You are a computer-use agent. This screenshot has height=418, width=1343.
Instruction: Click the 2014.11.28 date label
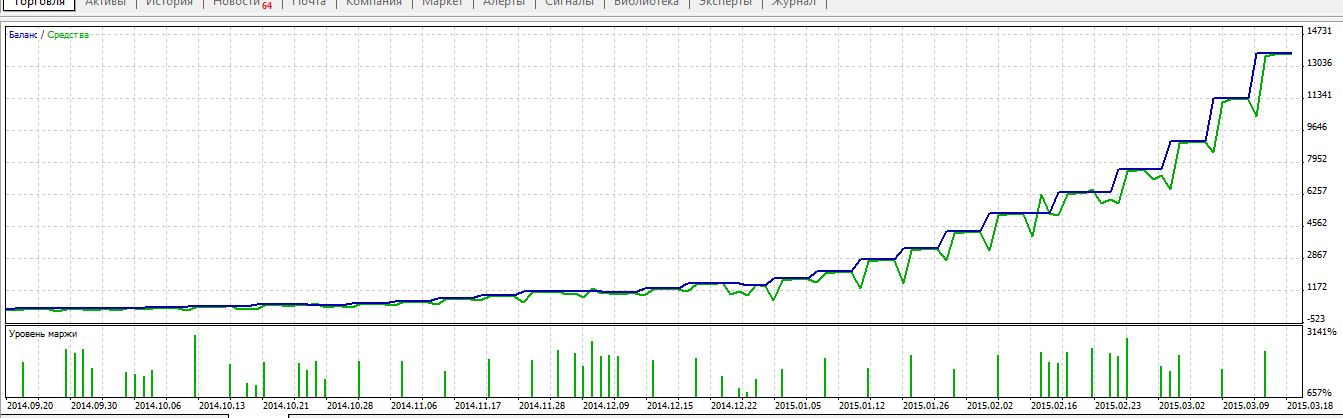(x=541, y=406)
